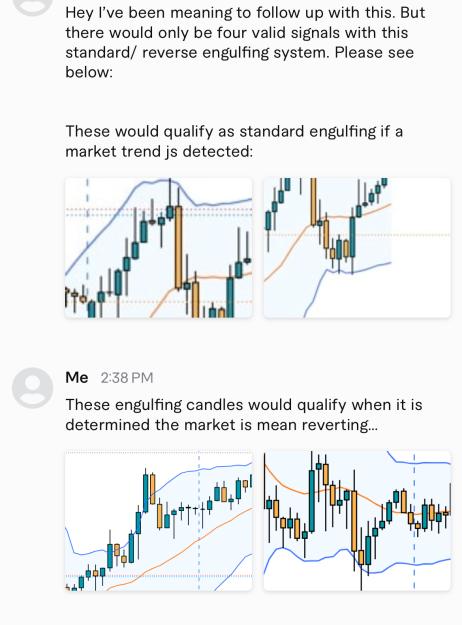Open the right mean reverting chart thumbnail
462x625 pixels.
pos(357,521)
